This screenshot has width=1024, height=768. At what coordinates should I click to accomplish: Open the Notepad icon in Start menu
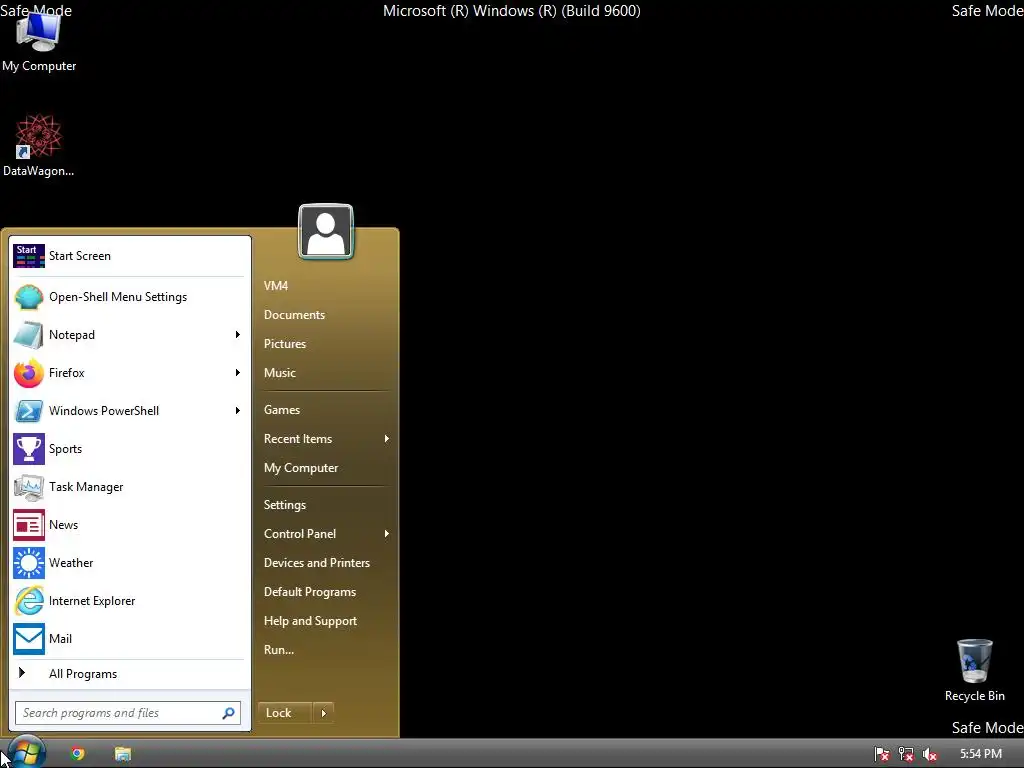pyautogui.click(x=29, y=335)
